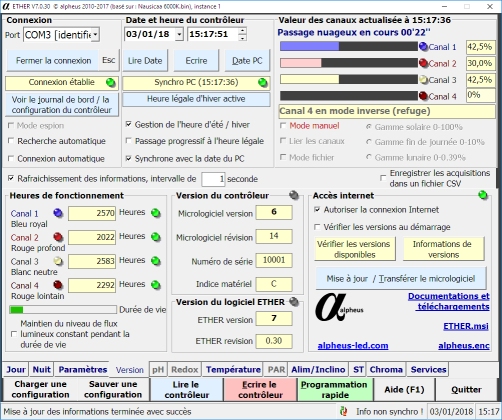This screenshot has height=420, width=502.
Task: Open Voir le journal de bord button
Action: (62, 105)
